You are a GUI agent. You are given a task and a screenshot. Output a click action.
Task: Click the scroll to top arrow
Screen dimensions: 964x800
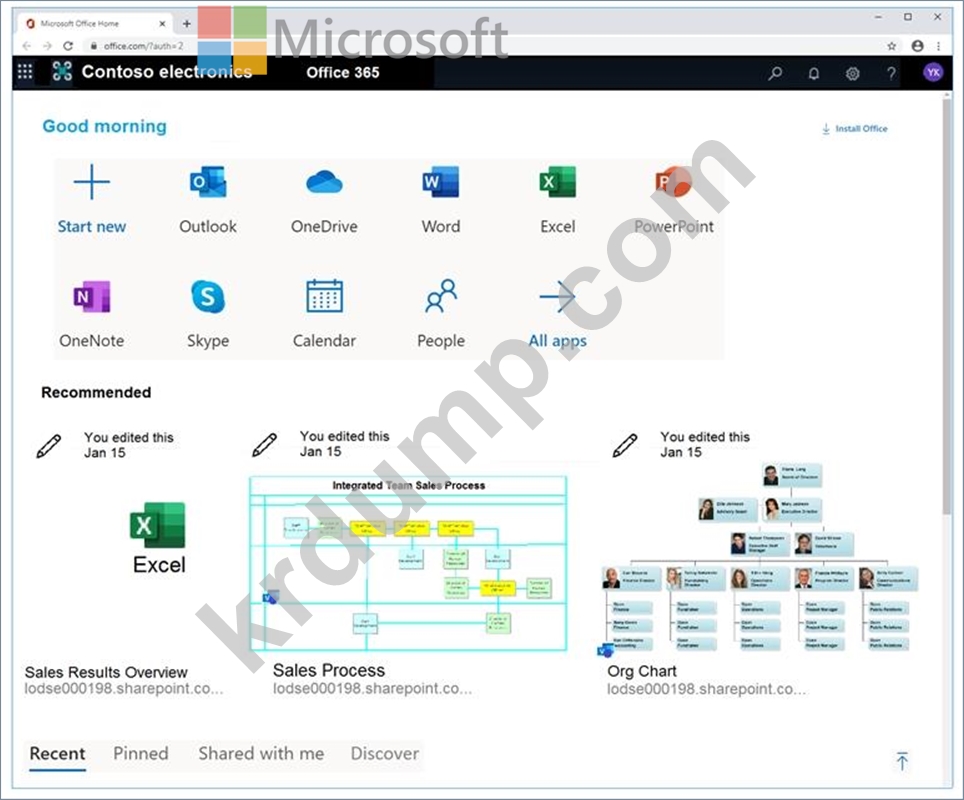902,761
